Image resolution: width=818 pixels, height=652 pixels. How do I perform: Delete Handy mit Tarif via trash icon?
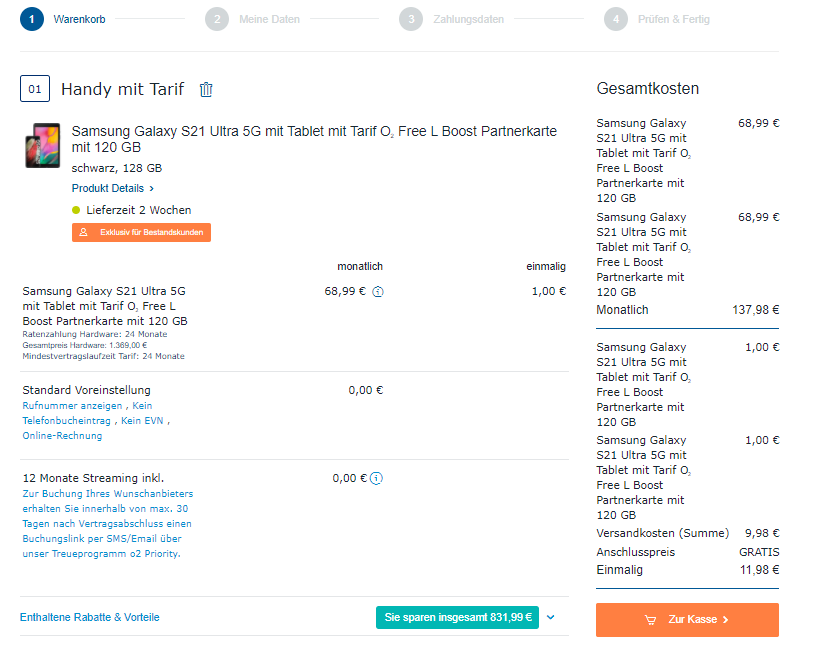click(206, 89)
